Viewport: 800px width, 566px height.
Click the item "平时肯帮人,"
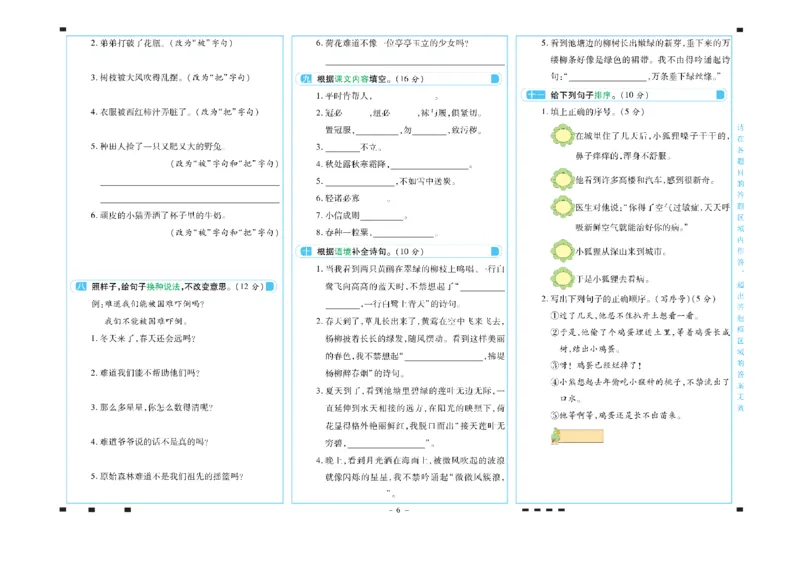348,96
